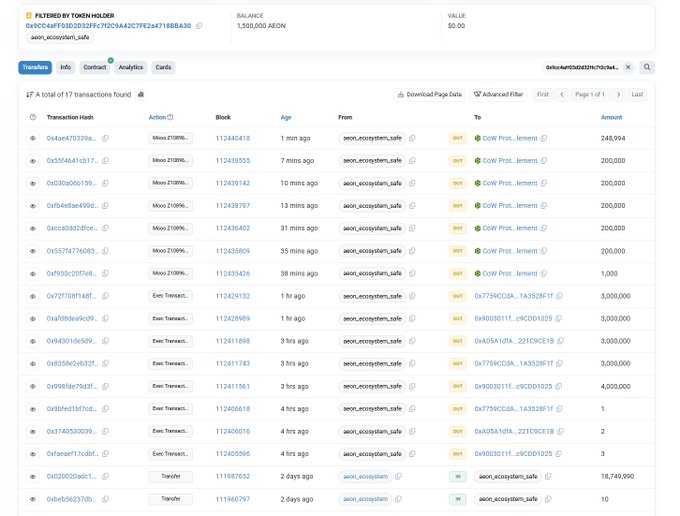
Task: Open the Advanced Filter
Action: 498,95
